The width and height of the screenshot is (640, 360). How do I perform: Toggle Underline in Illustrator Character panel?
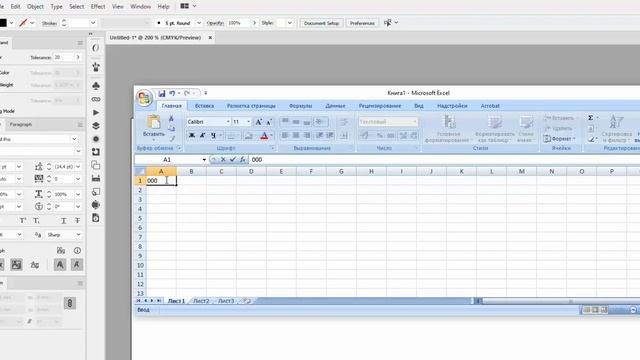pos(64,221)
